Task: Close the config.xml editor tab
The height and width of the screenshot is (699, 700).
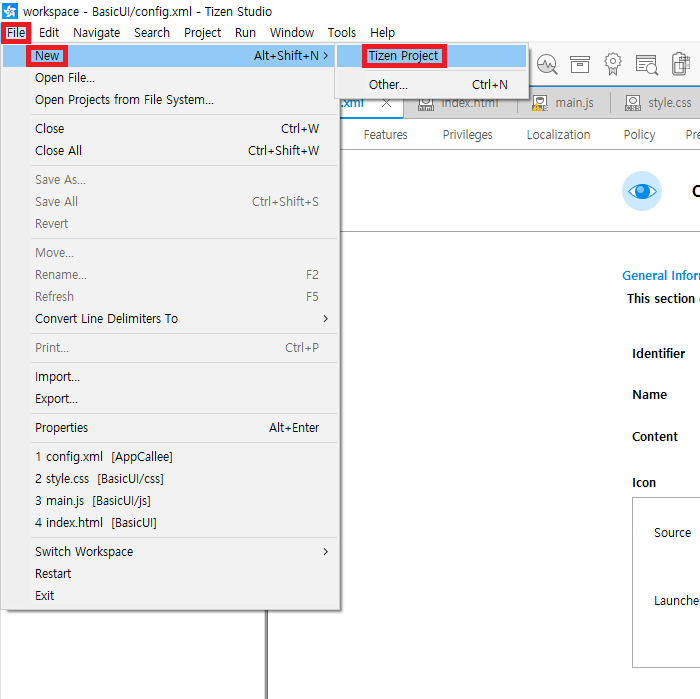Action: coord(387,103)
